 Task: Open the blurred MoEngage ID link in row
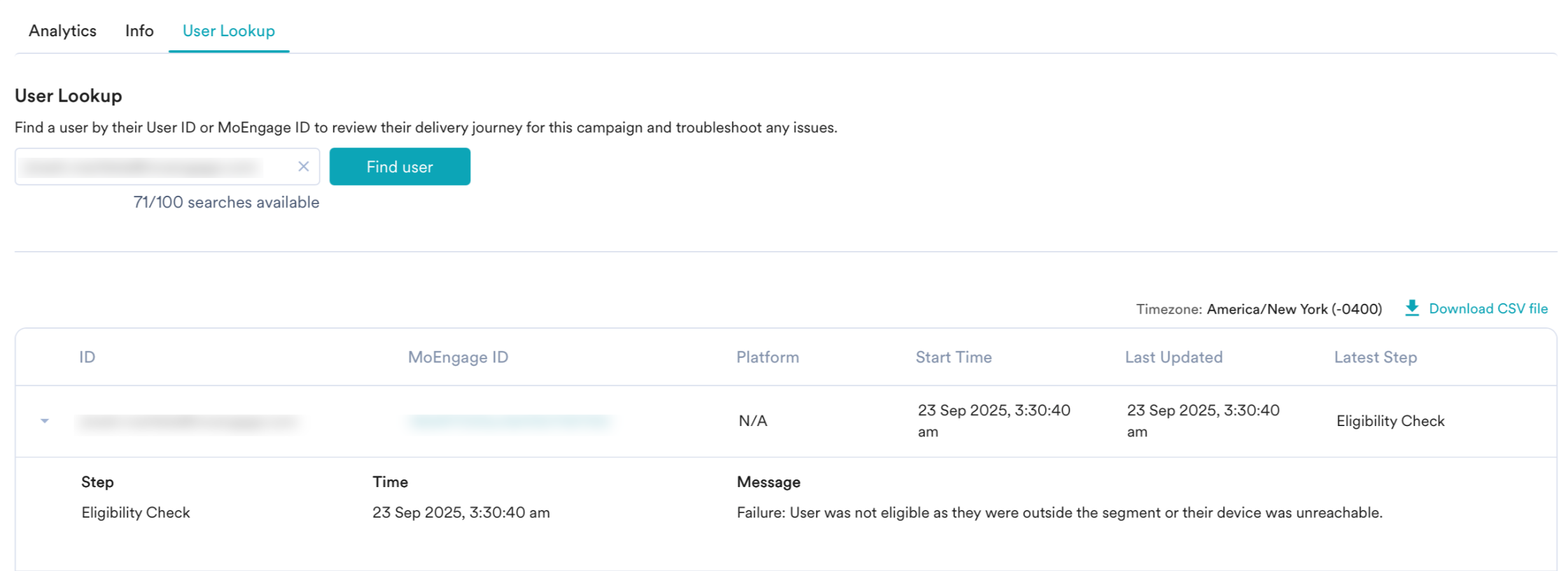point(509,422)
